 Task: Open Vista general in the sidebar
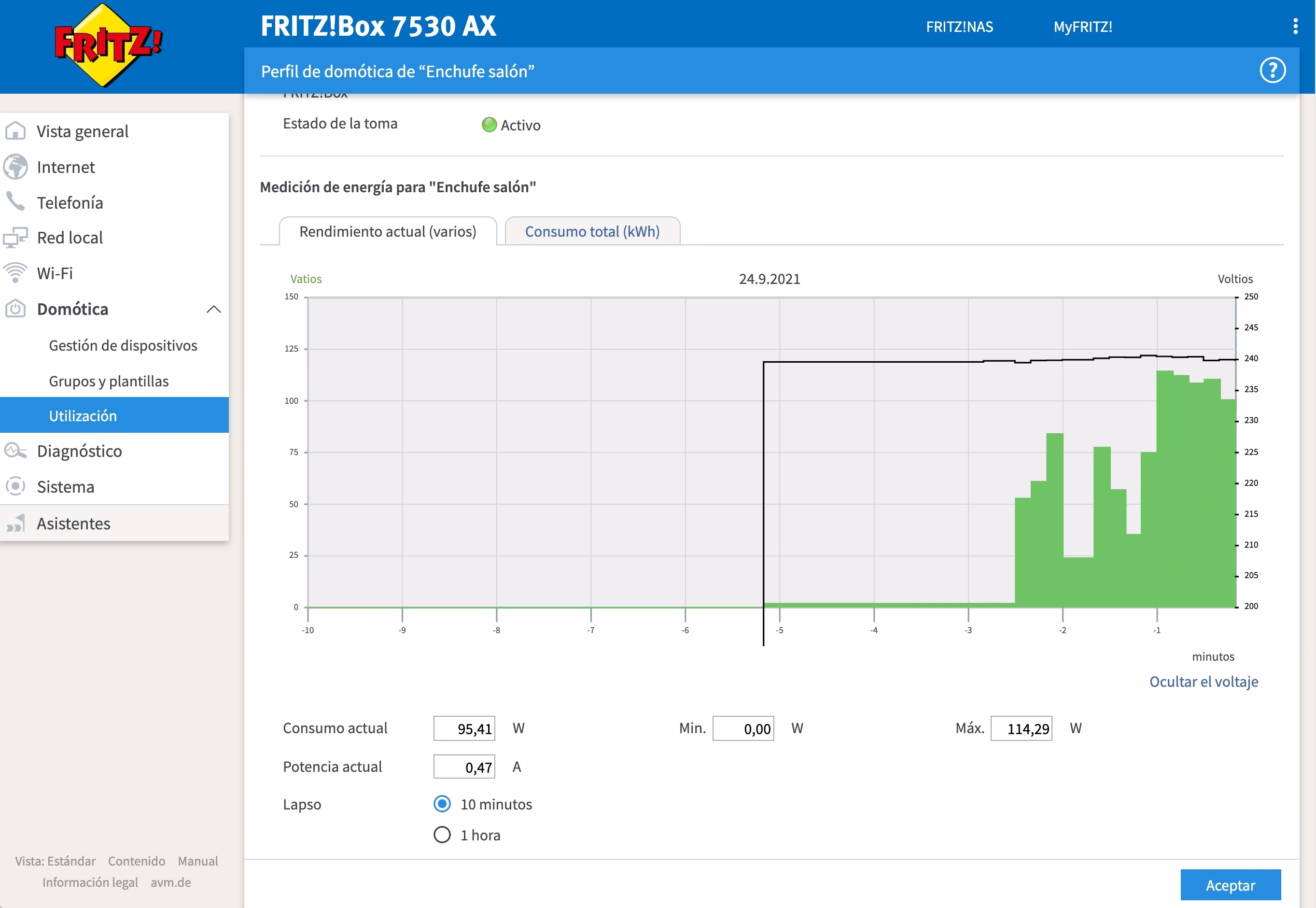114,131
